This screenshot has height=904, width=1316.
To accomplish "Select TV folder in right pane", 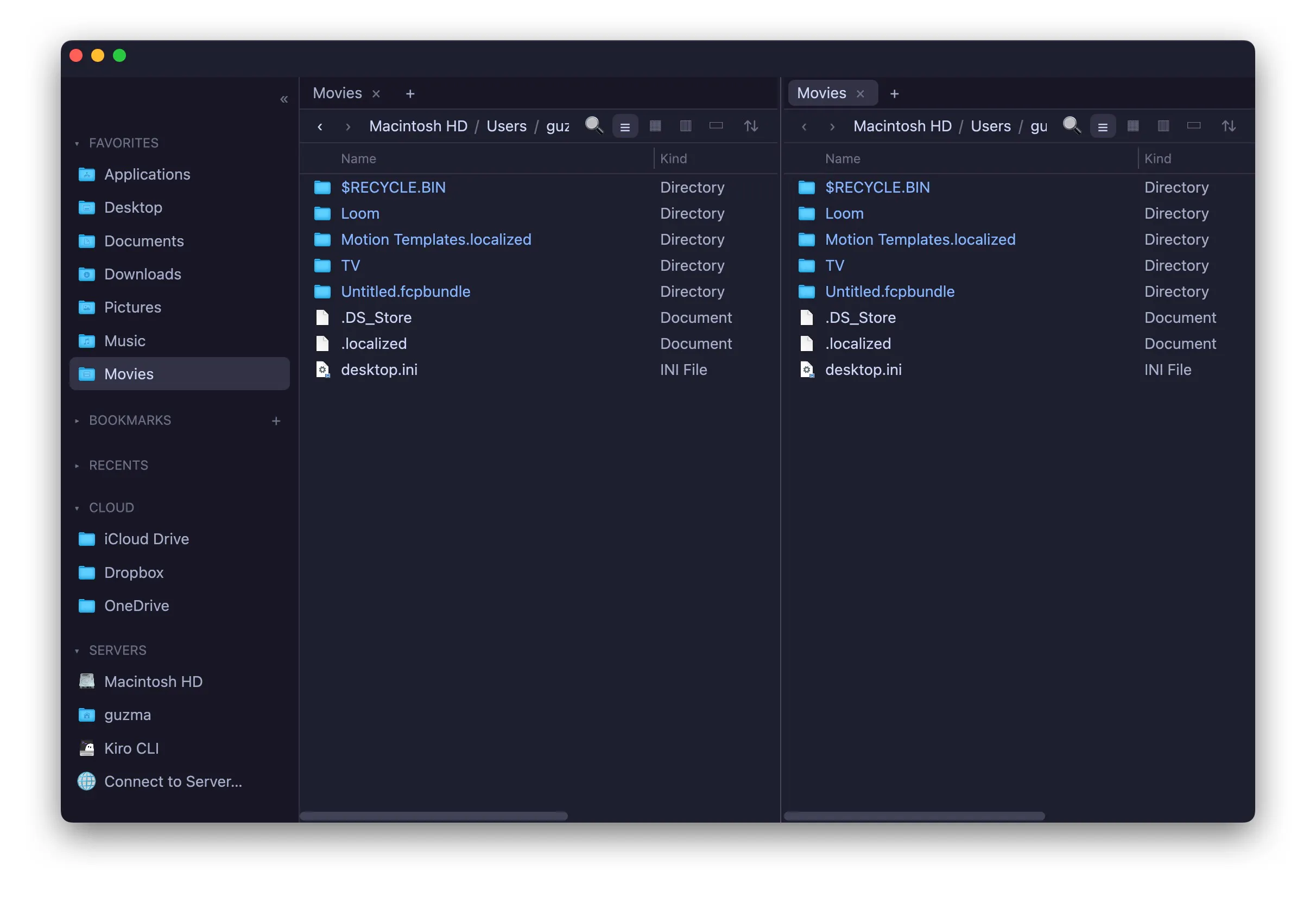I will point(1019,266).
